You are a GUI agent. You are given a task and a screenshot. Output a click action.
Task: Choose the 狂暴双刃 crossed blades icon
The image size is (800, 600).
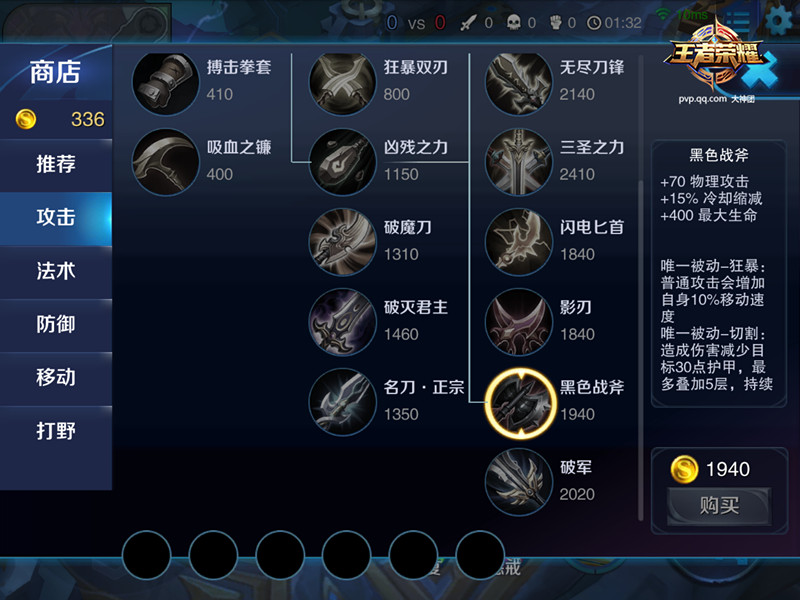pos(342,82)
